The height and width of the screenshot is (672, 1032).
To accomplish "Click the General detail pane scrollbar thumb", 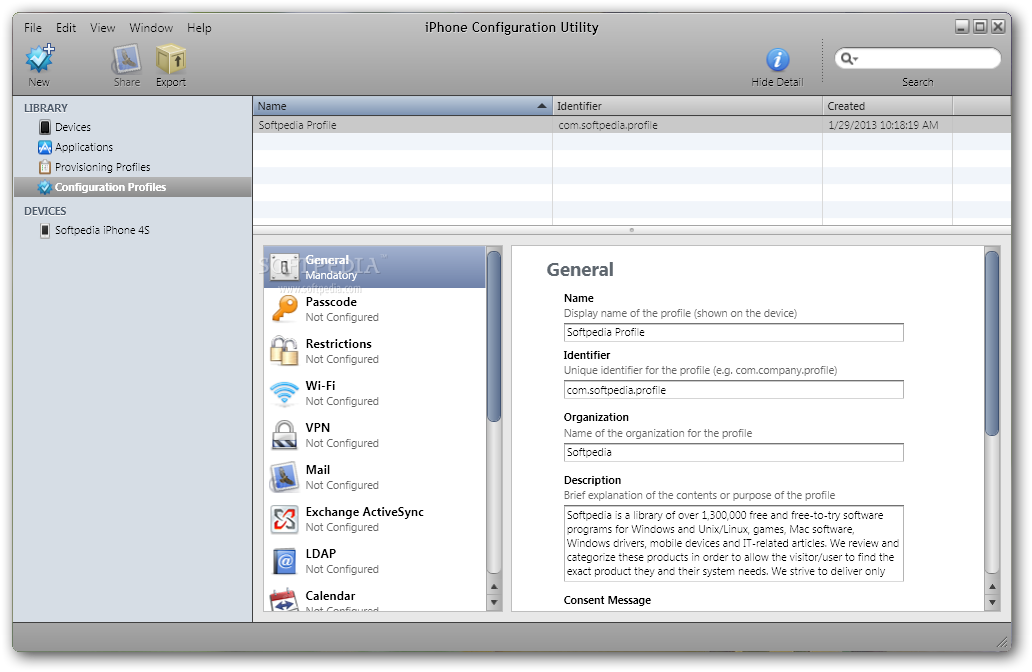I will click(992, 342).
